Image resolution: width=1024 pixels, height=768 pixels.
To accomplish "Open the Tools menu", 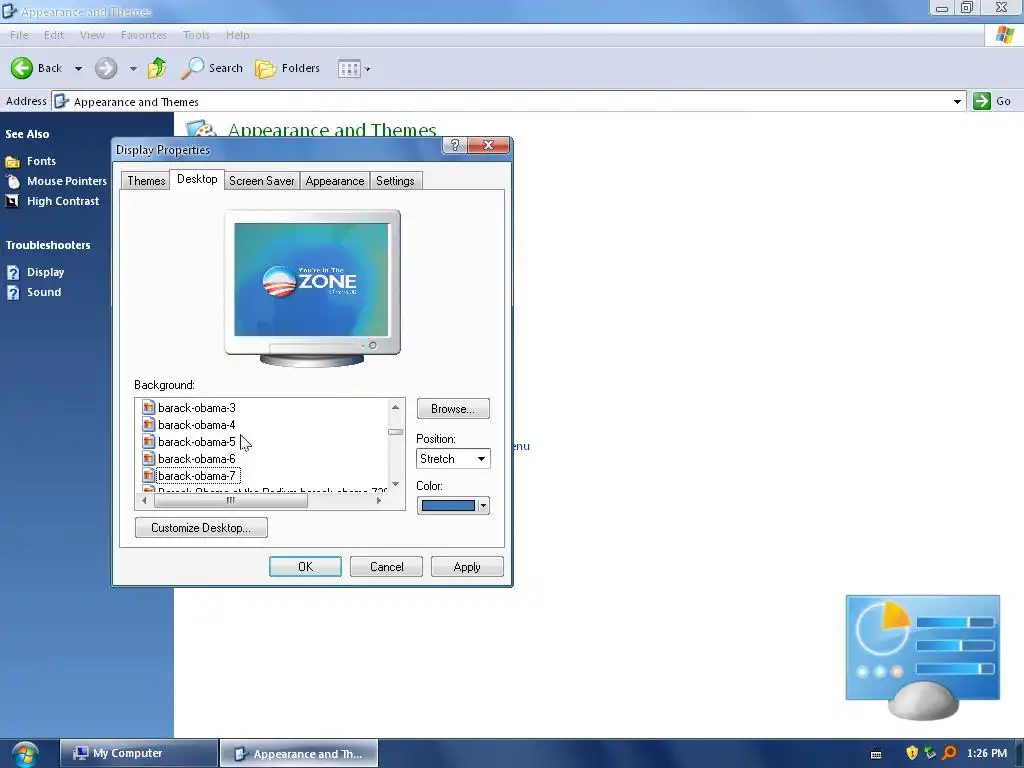I will (x=196, y=35).
